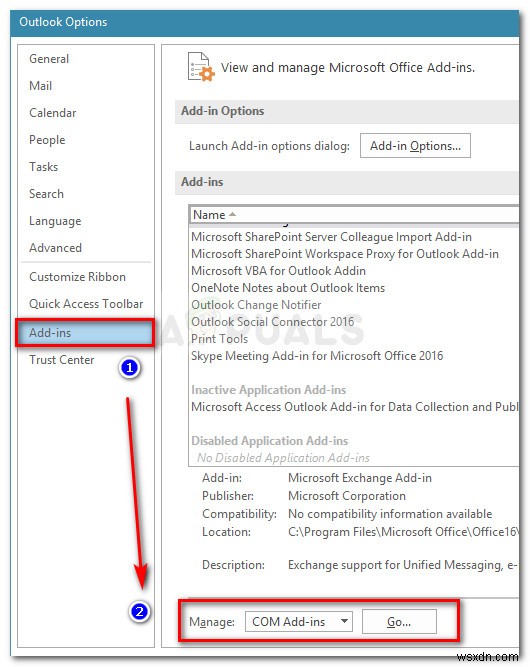Image resolution: width=530 pixels, height=667 pixels.
Task: Open the Advanced settings page
Action: [x=55, y=248]
